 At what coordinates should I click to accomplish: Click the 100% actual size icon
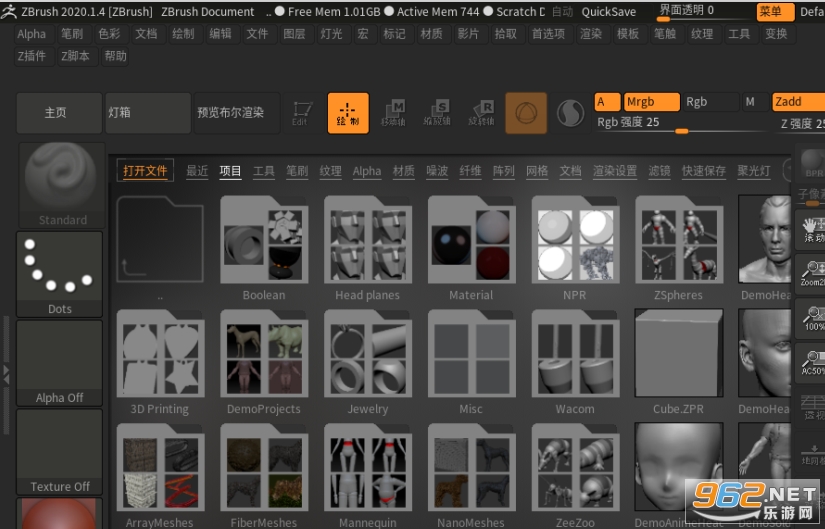point(812,318)
